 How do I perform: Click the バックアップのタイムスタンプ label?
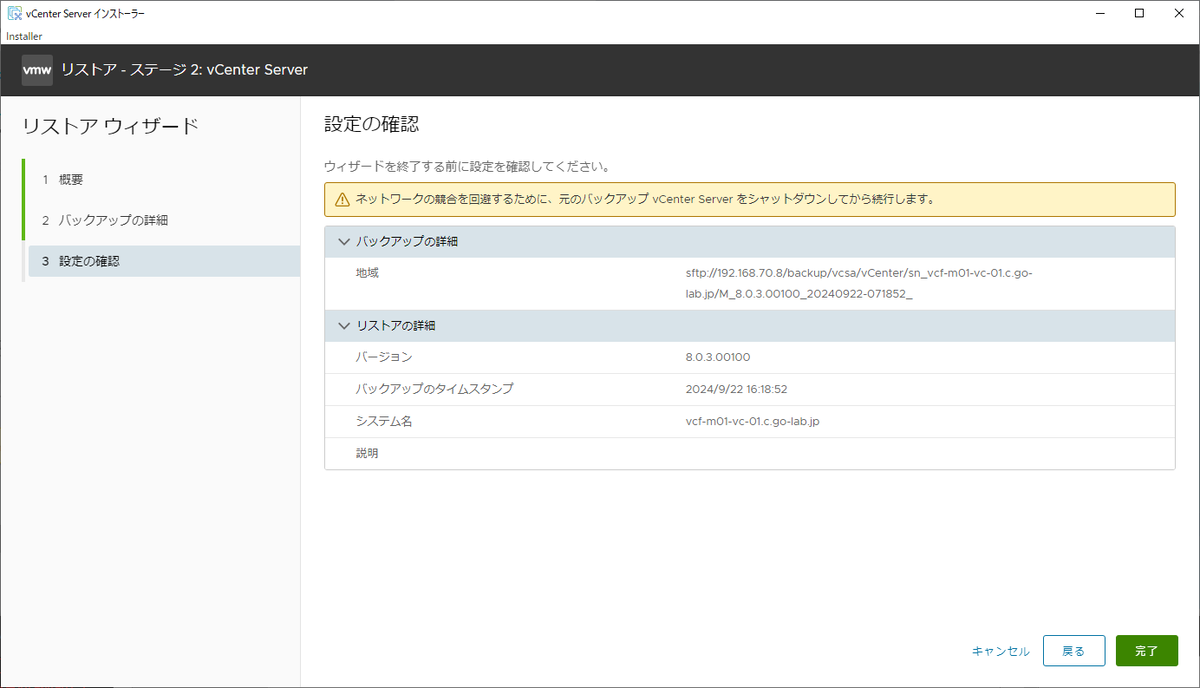[x=435, y=389]
